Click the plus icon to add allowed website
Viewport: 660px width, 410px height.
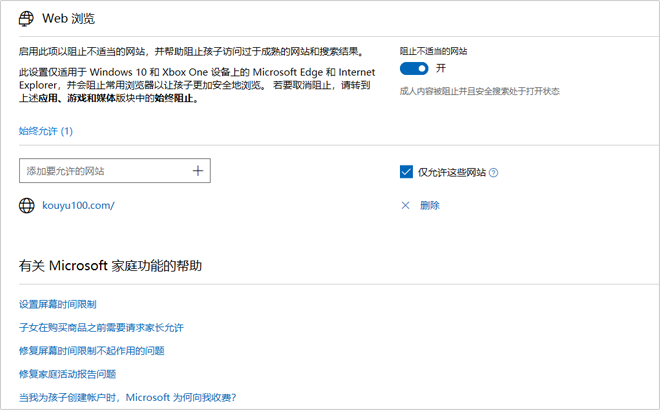point(198,170)
